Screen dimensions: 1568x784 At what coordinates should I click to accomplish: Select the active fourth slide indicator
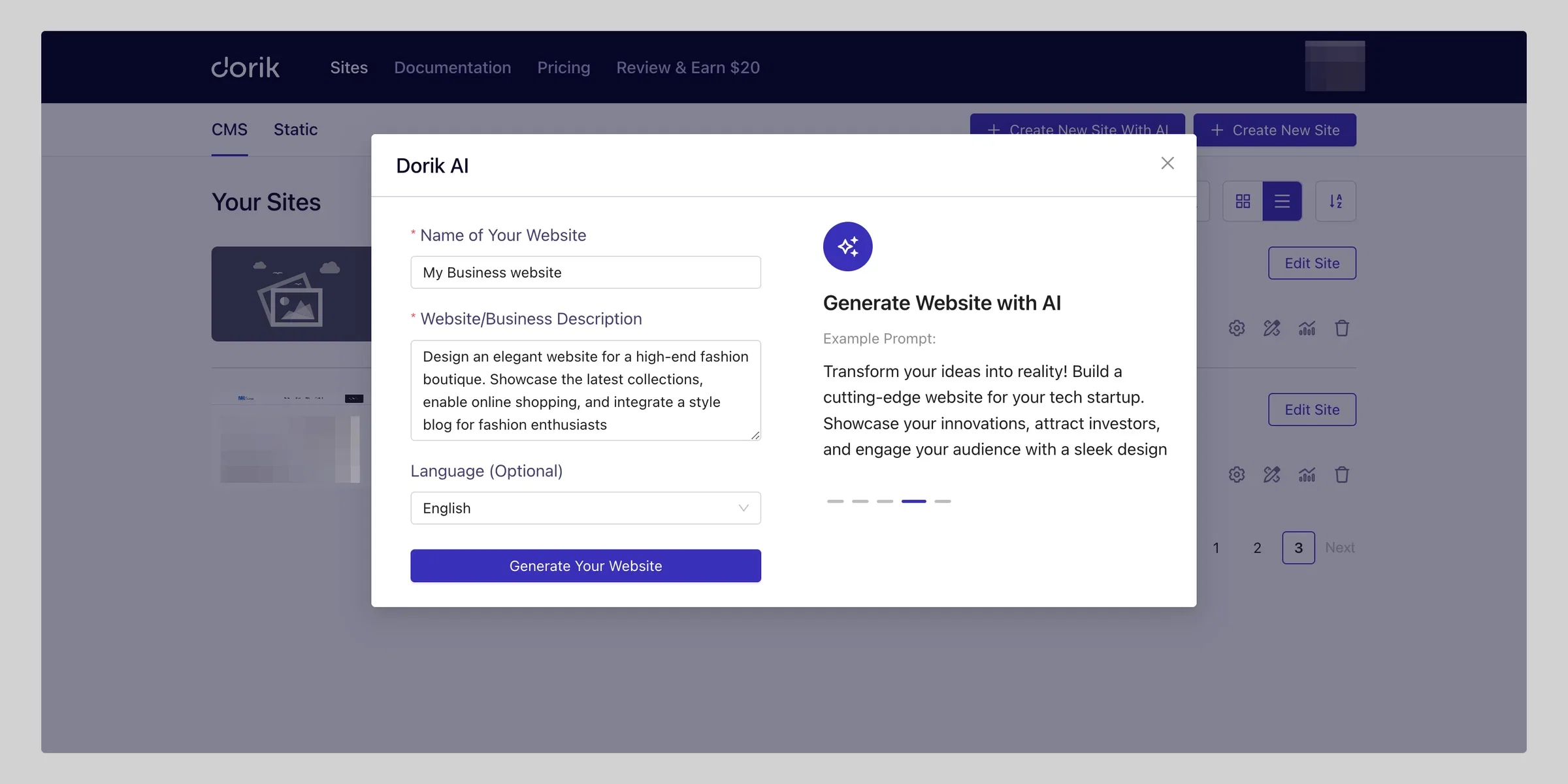(x=913, y=501)
